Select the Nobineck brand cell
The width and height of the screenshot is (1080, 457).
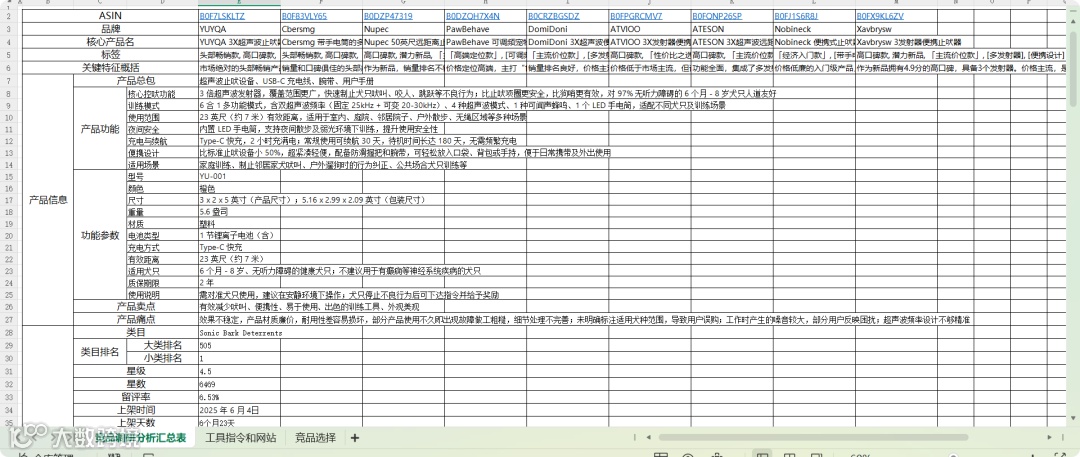pos(814,29)
